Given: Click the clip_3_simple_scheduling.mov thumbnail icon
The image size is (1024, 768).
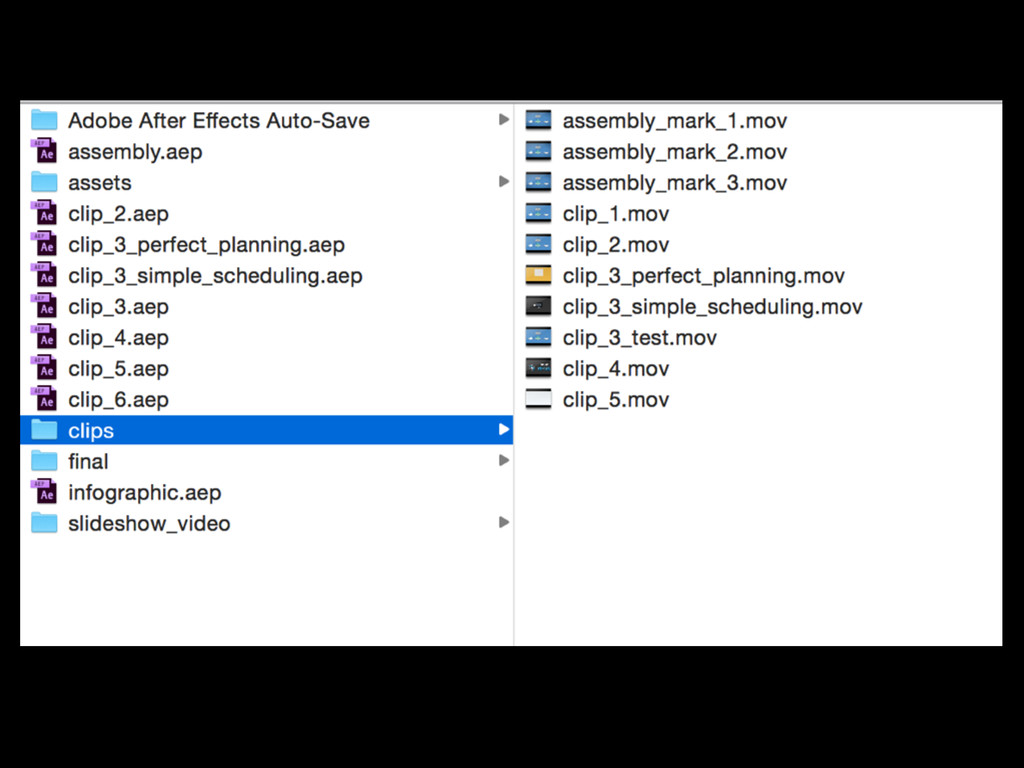Looking at the screenshot, I should 538,307.
